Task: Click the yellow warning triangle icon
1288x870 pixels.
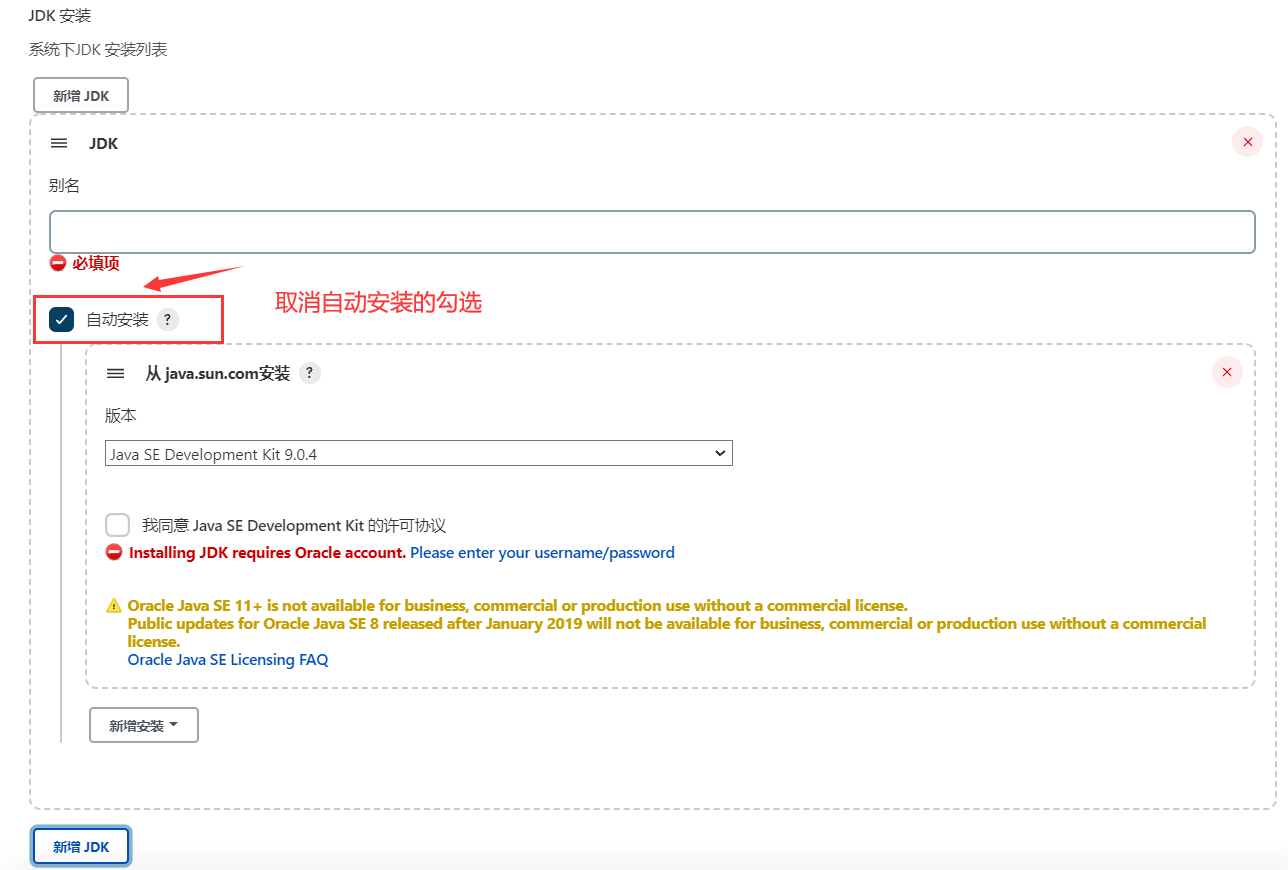Action: pos(114,606)
